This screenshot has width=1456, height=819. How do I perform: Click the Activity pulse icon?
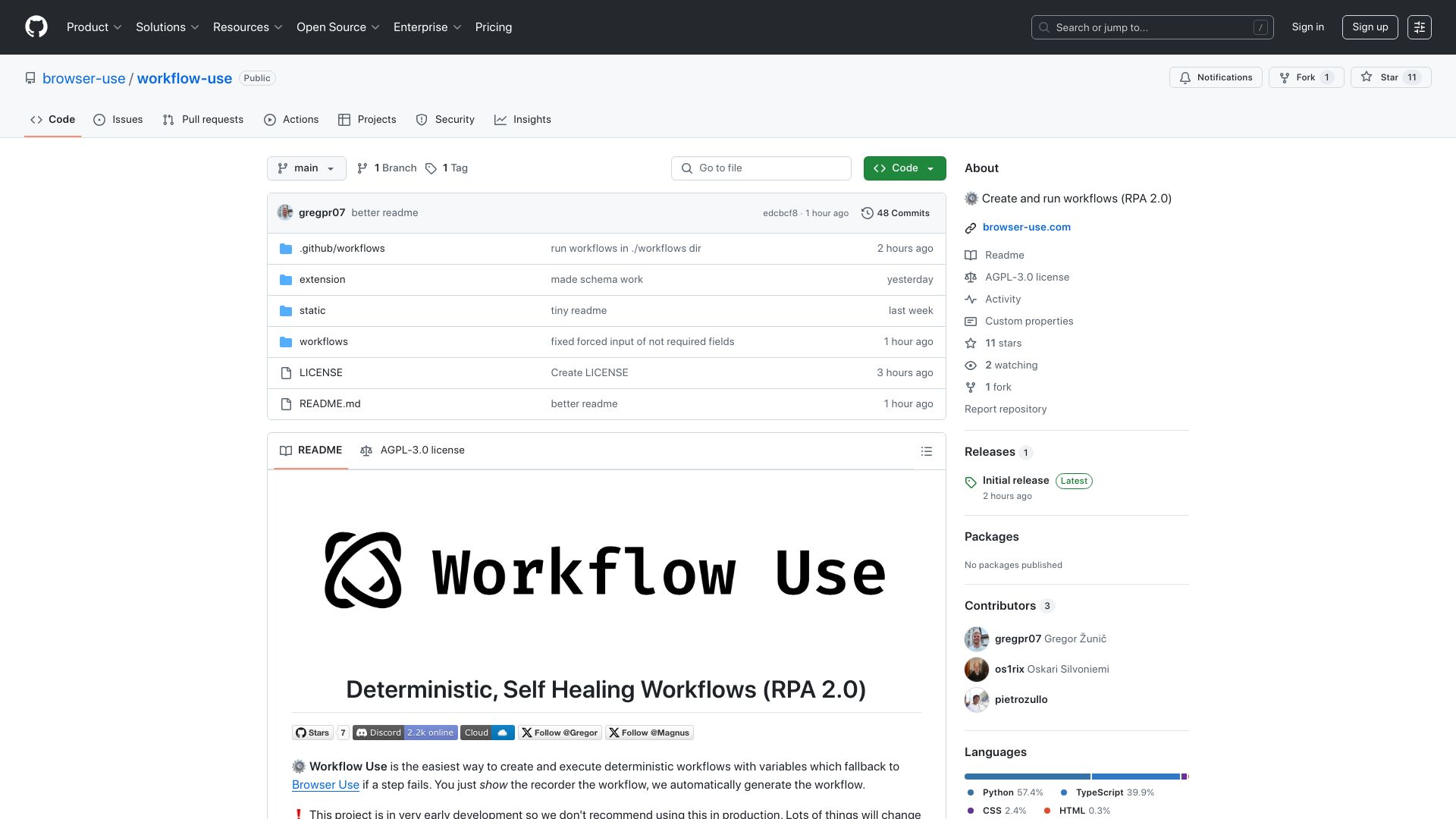pos(971,300)
